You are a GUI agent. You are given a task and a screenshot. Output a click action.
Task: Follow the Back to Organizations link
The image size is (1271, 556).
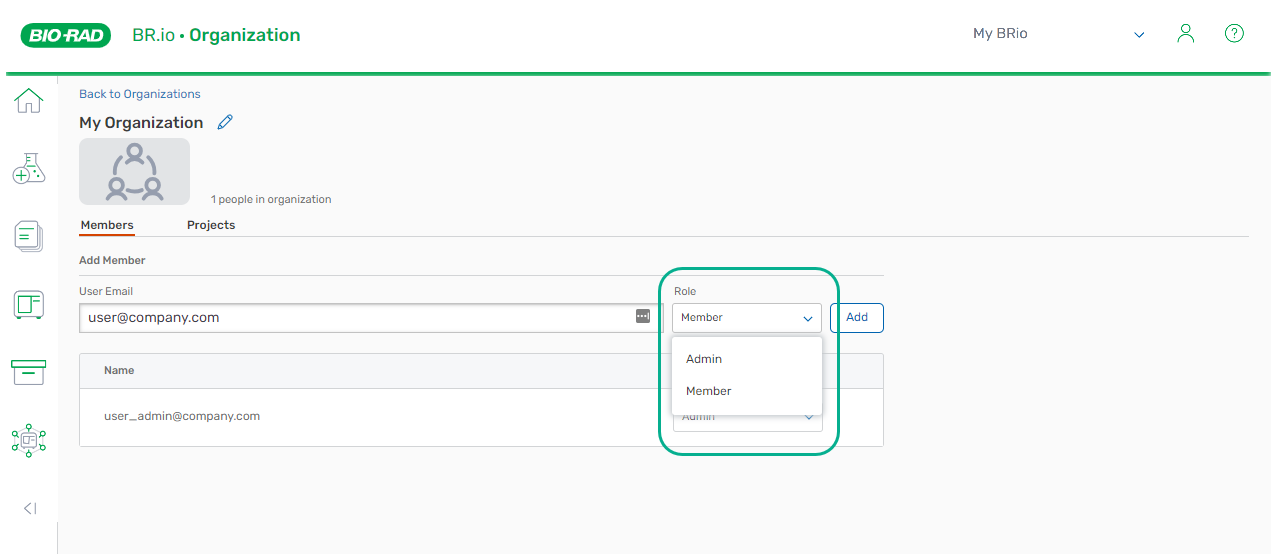140,94
